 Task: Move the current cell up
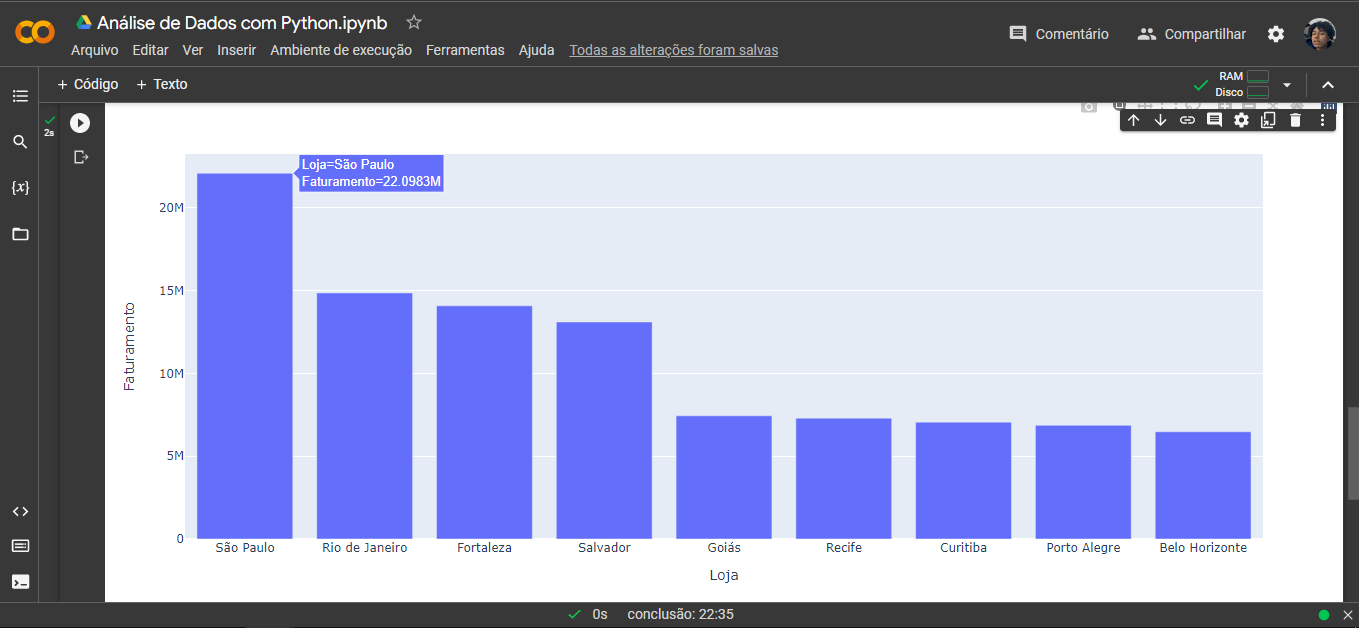tap(1133, 119)
